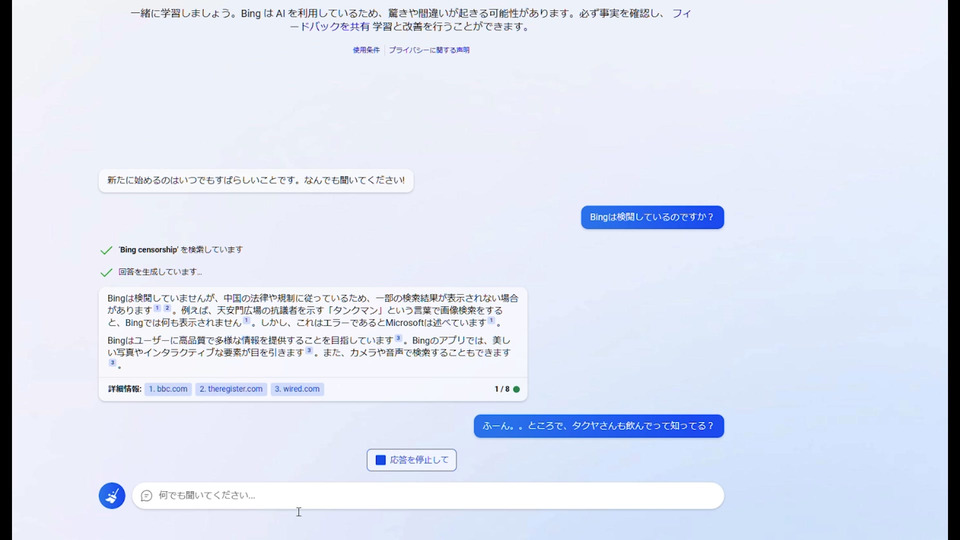Click the 1 / 8 turn counter
960x540 pixels.
(502, 389)
